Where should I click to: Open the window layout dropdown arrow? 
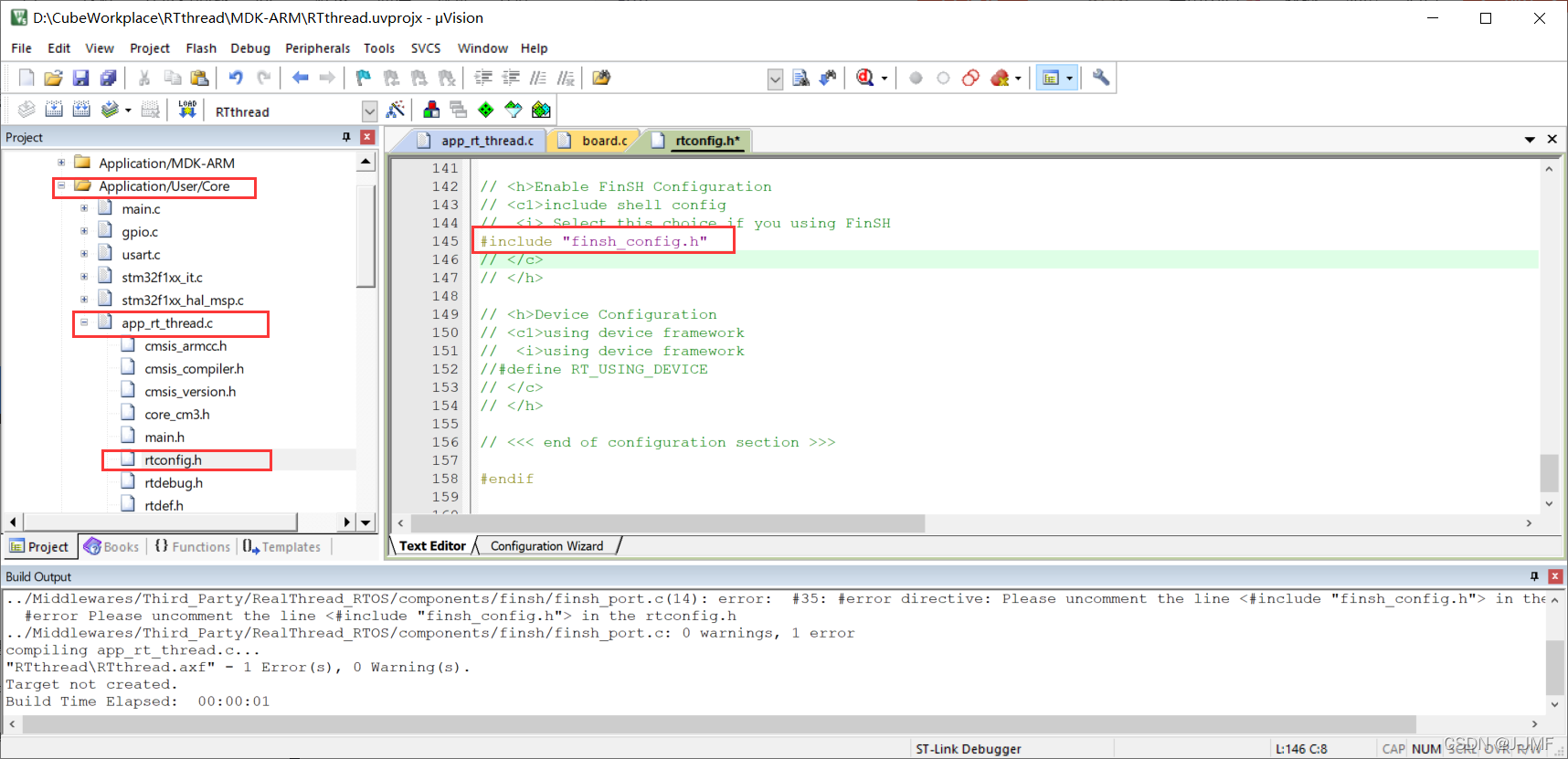[x=1069, y=79]
